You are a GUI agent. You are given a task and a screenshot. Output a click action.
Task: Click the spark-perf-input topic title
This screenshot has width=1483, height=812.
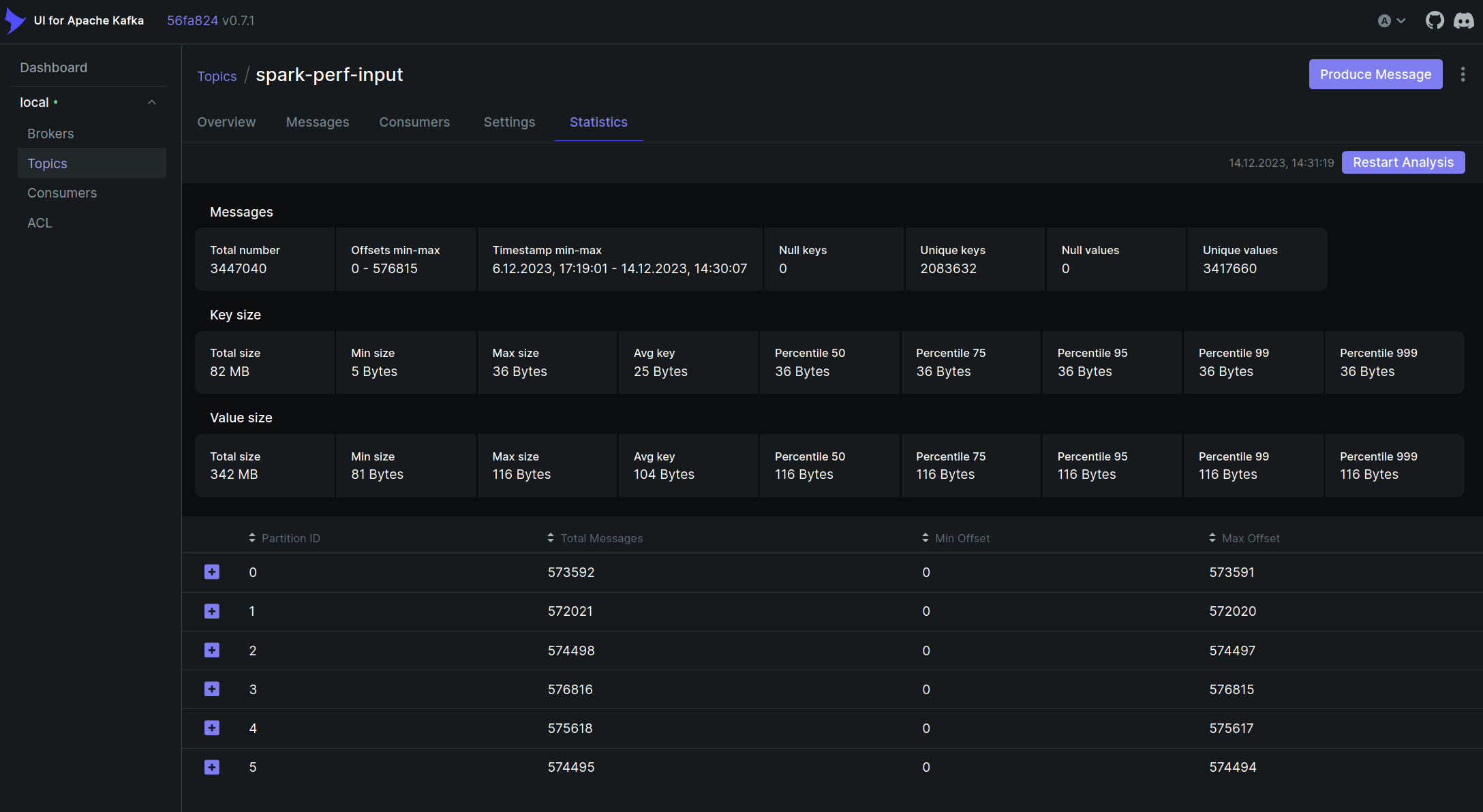(x=329, y=75)
